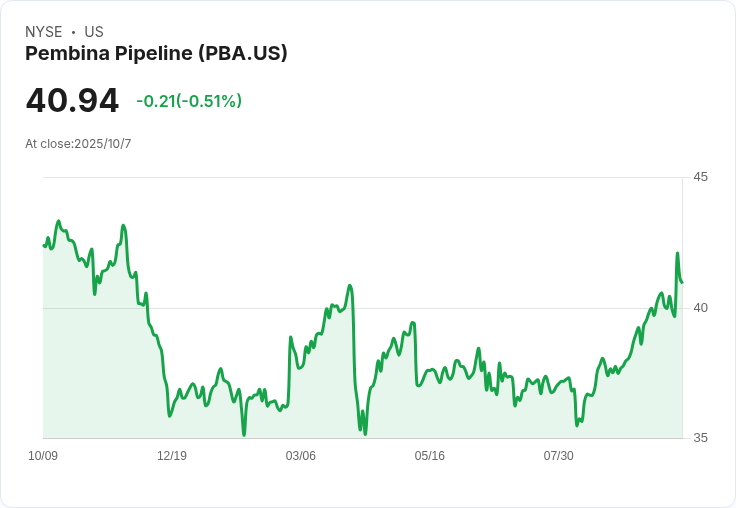Screen dimensions: 736x508
Task: Click the NYSE exchange label
Action: 44,32
